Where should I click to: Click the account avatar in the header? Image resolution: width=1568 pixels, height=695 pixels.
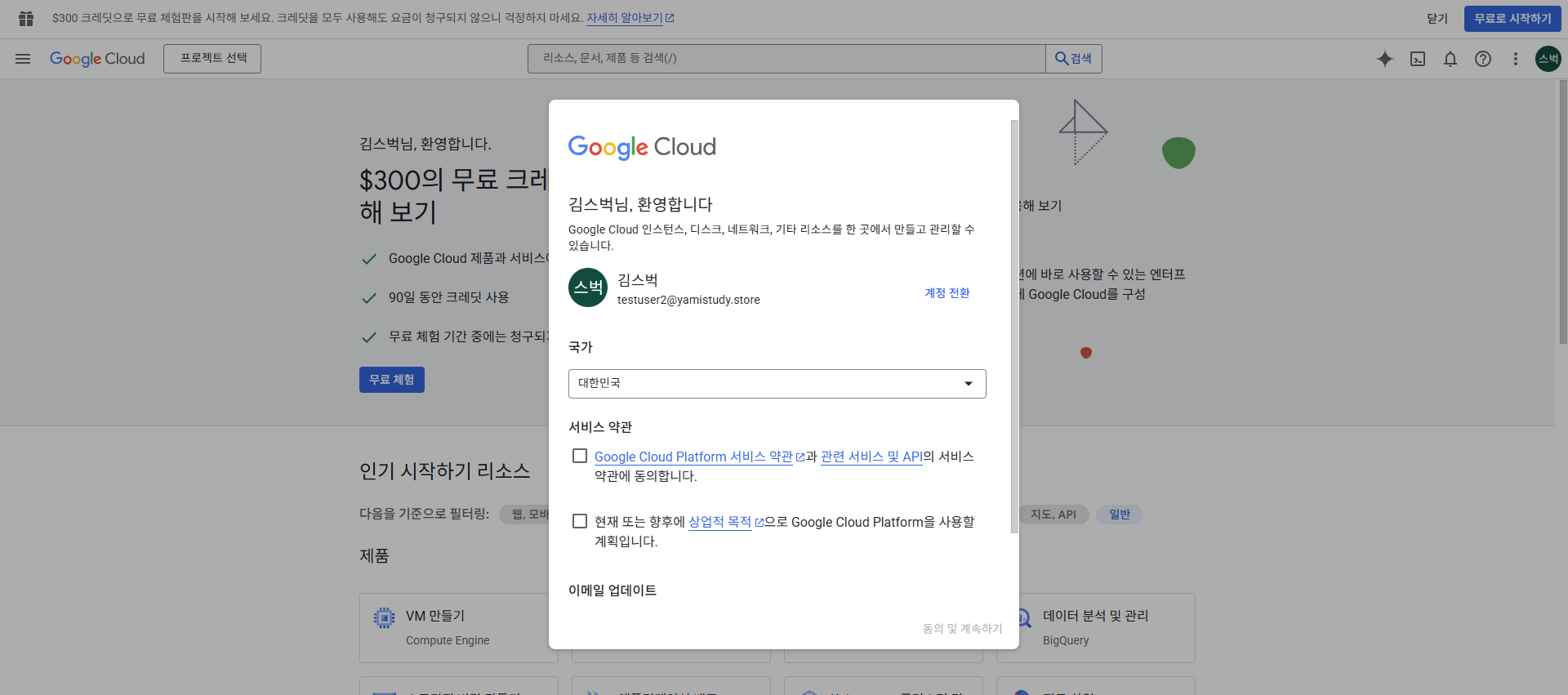click(x=1548, y=59)
